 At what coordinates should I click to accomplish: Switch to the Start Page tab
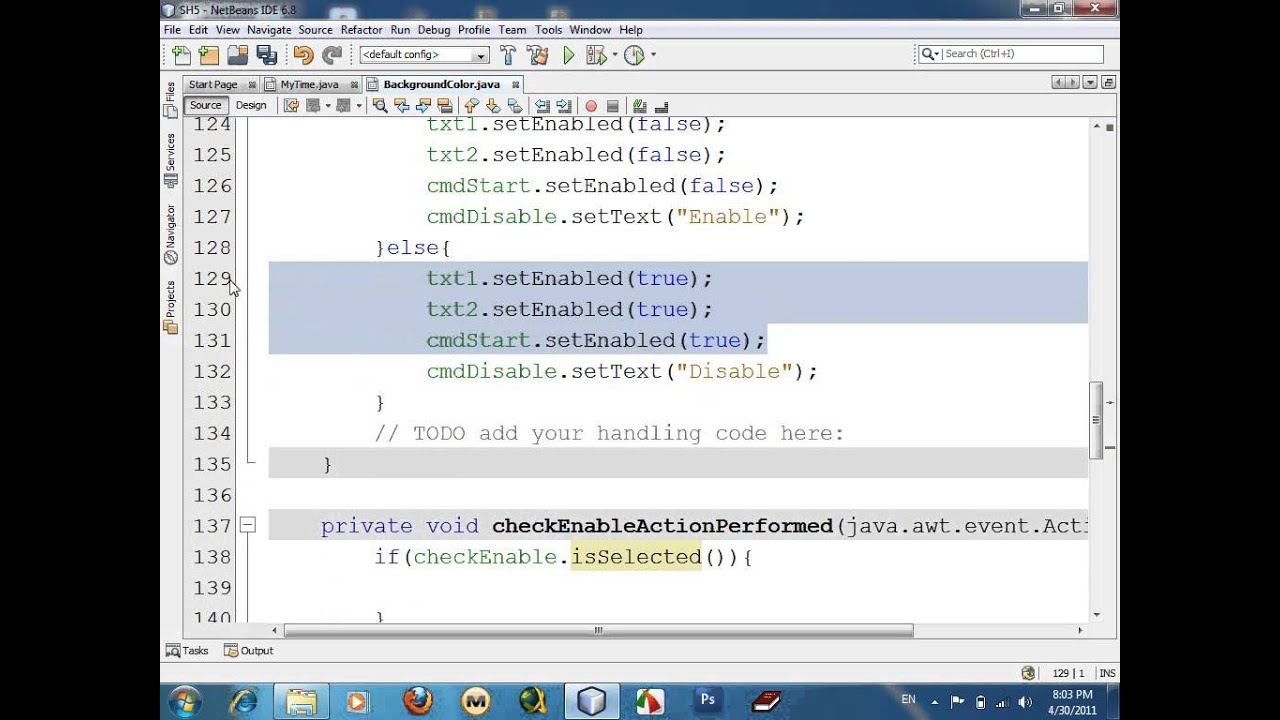(213, 85)
